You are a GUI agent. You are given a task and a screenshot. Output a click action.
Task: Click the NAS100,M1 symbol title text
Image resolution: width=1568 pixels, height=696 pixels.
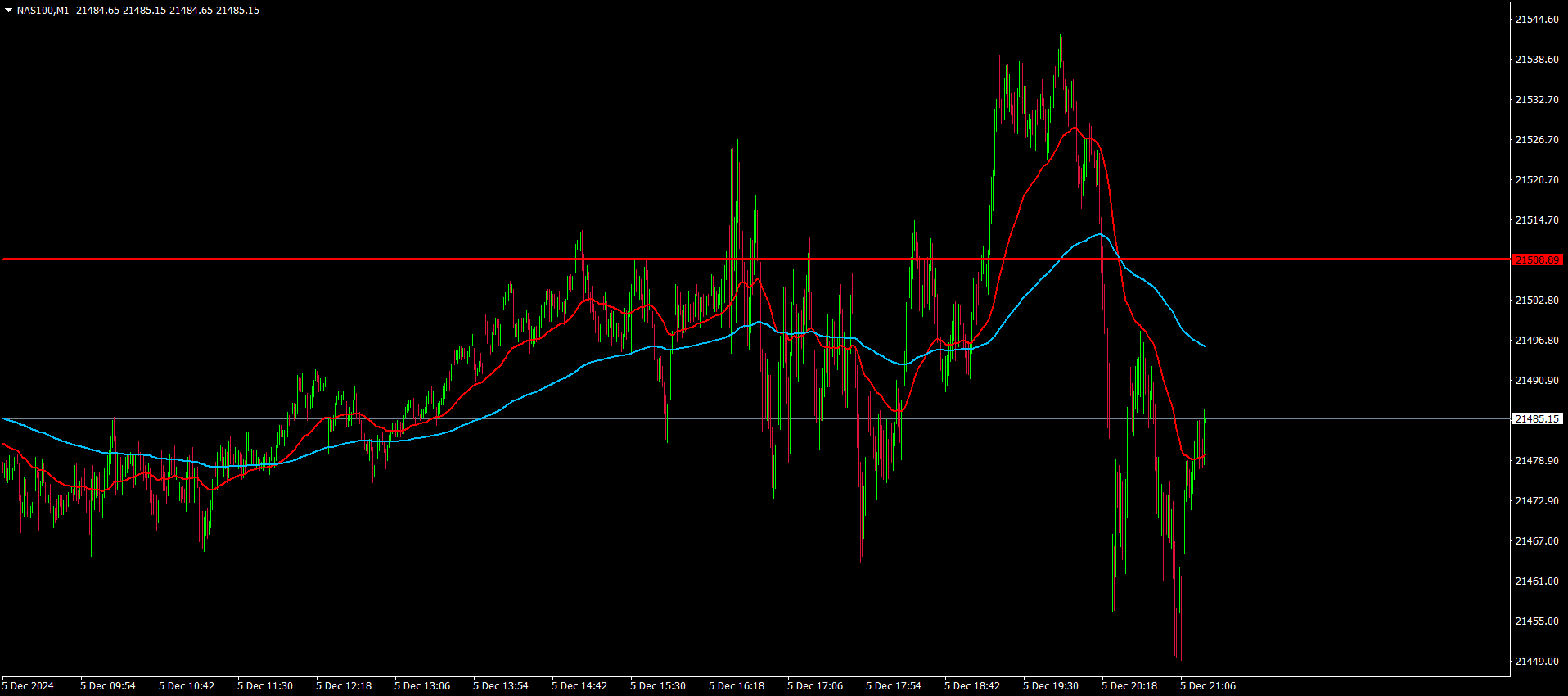pos(43,11)
